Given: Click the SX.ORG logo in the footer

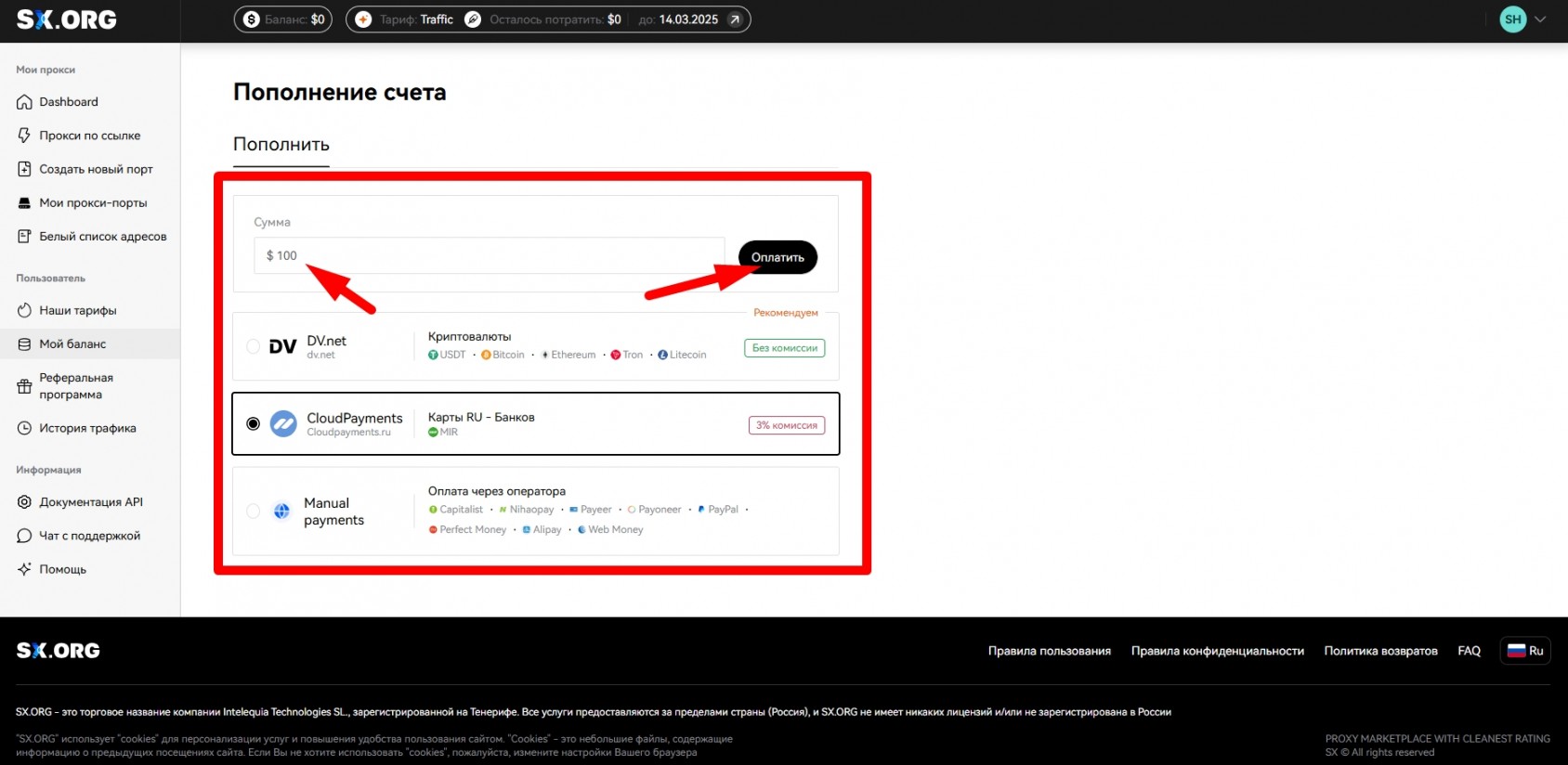Looking at the screenshot, I should point(59,651).
